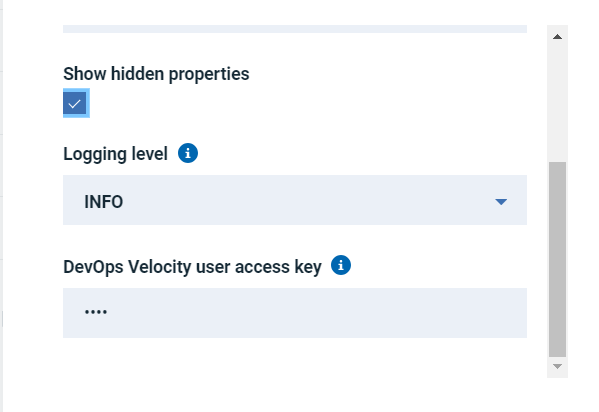599x412 pixels.
Task: Click the scrollbar track above the thumb
Action: [557, 103]
